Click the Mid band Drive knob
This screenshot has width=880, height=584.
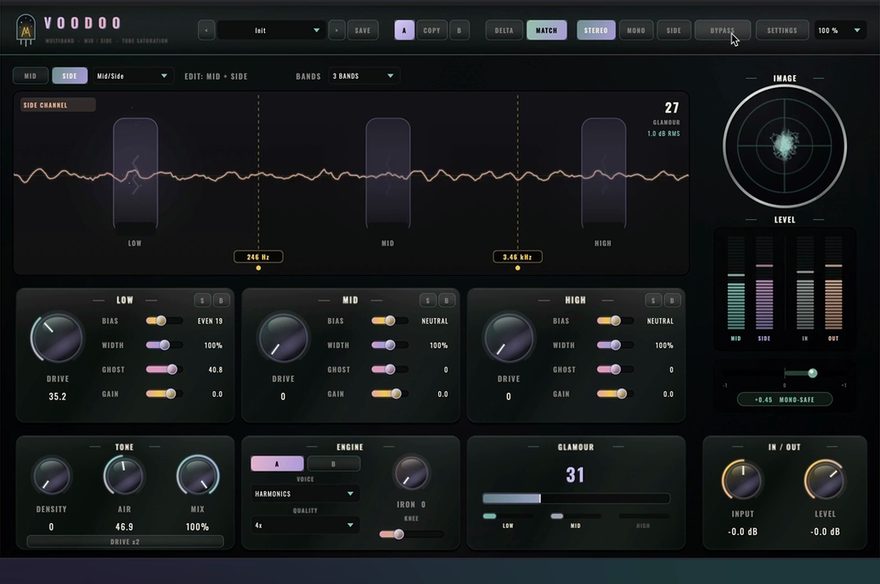point(283,338)
